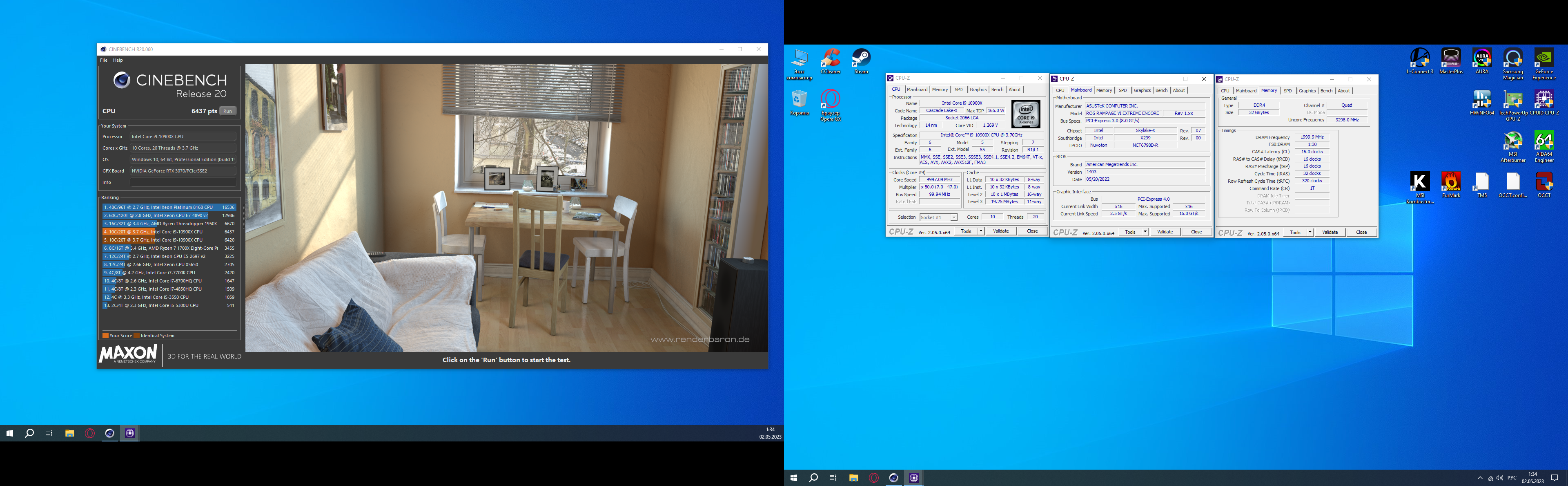Select the TechPowerUp GPU-Z shortcut
Viewport: 1568px width, 486px height.
point(1513,105)
